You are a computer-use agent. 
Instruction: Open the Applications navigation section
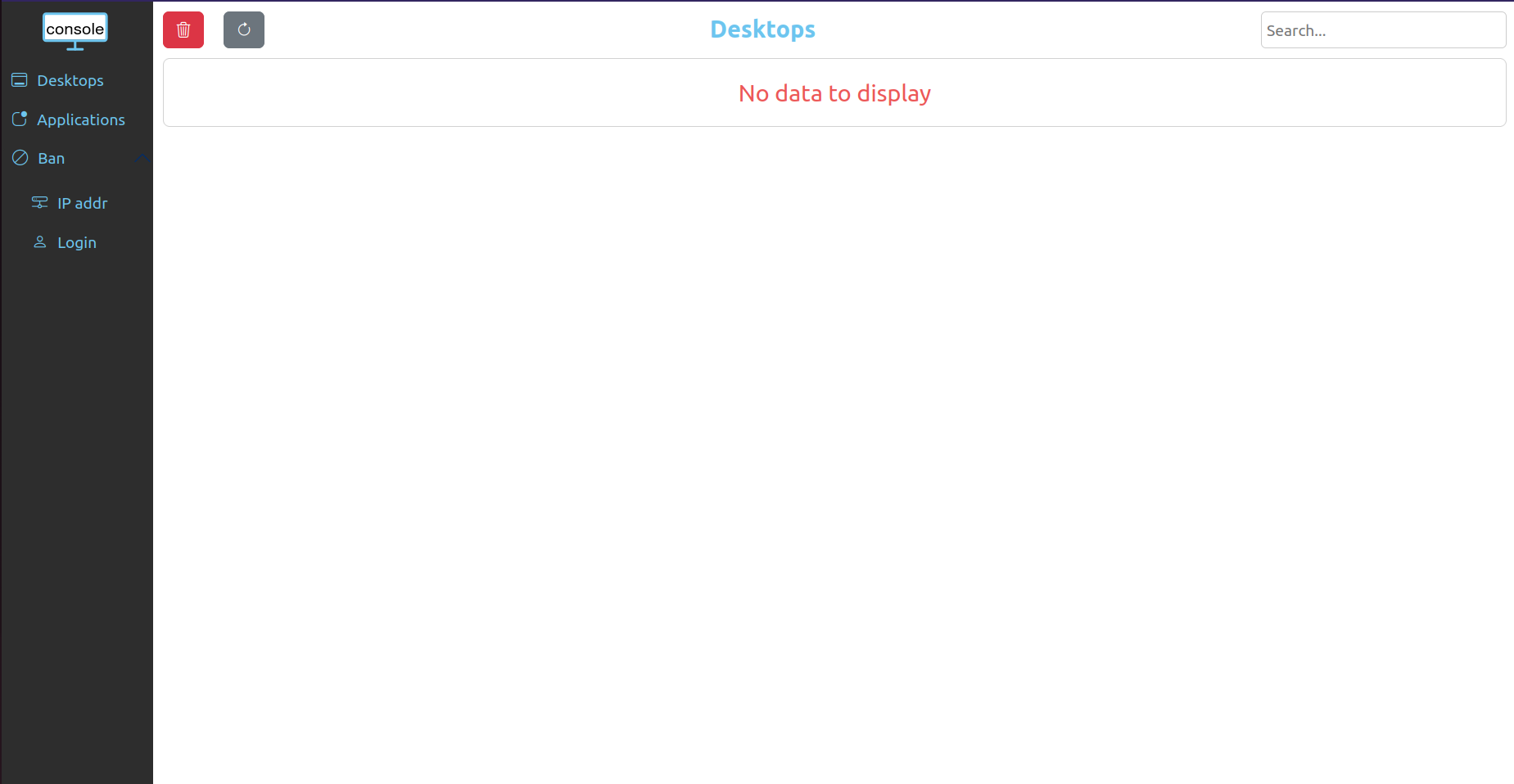(x=81, y=119)
